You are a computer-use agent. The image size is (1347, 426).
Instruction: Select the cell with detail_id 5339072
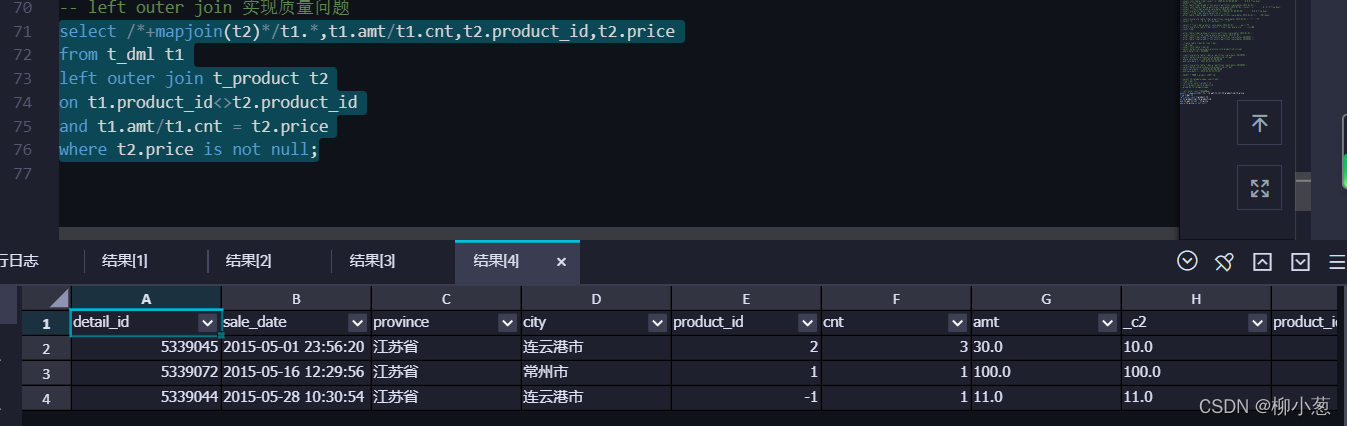click(x=146, y=372)
